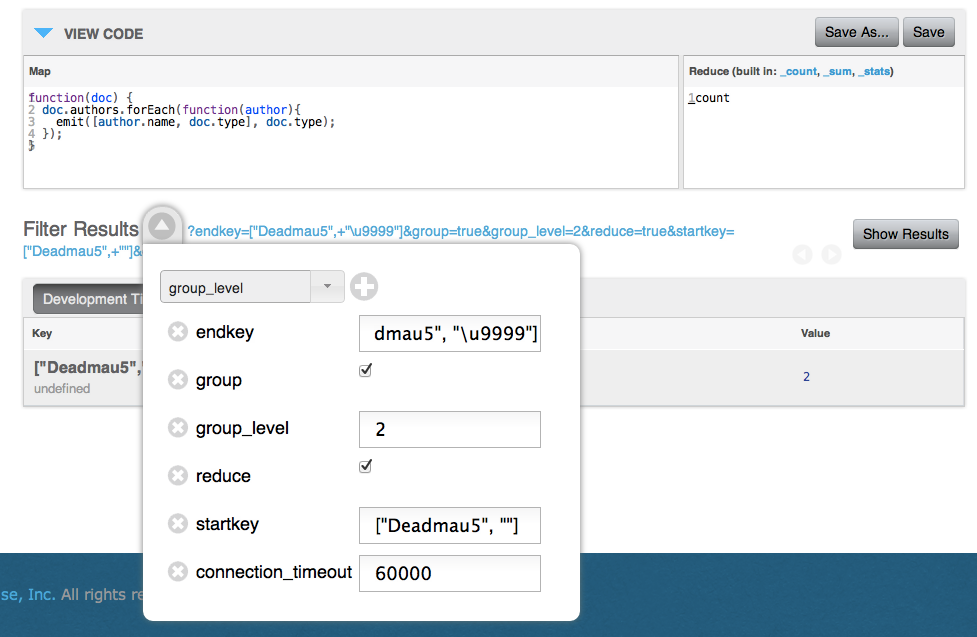Viewport: 977px width, 637px height.
Task: Collapse the View Code section
Action: pyautogui.click(x=43, y=33)
